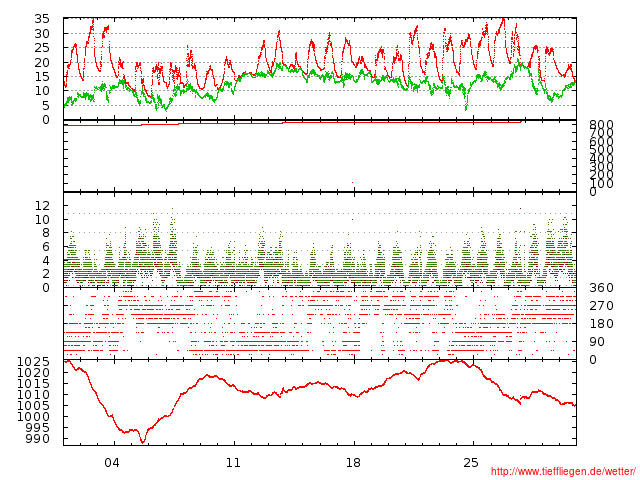Click the "30" label on the temperature axis
The width and height of the screenshot is (640, 480).
click(42, 33)
